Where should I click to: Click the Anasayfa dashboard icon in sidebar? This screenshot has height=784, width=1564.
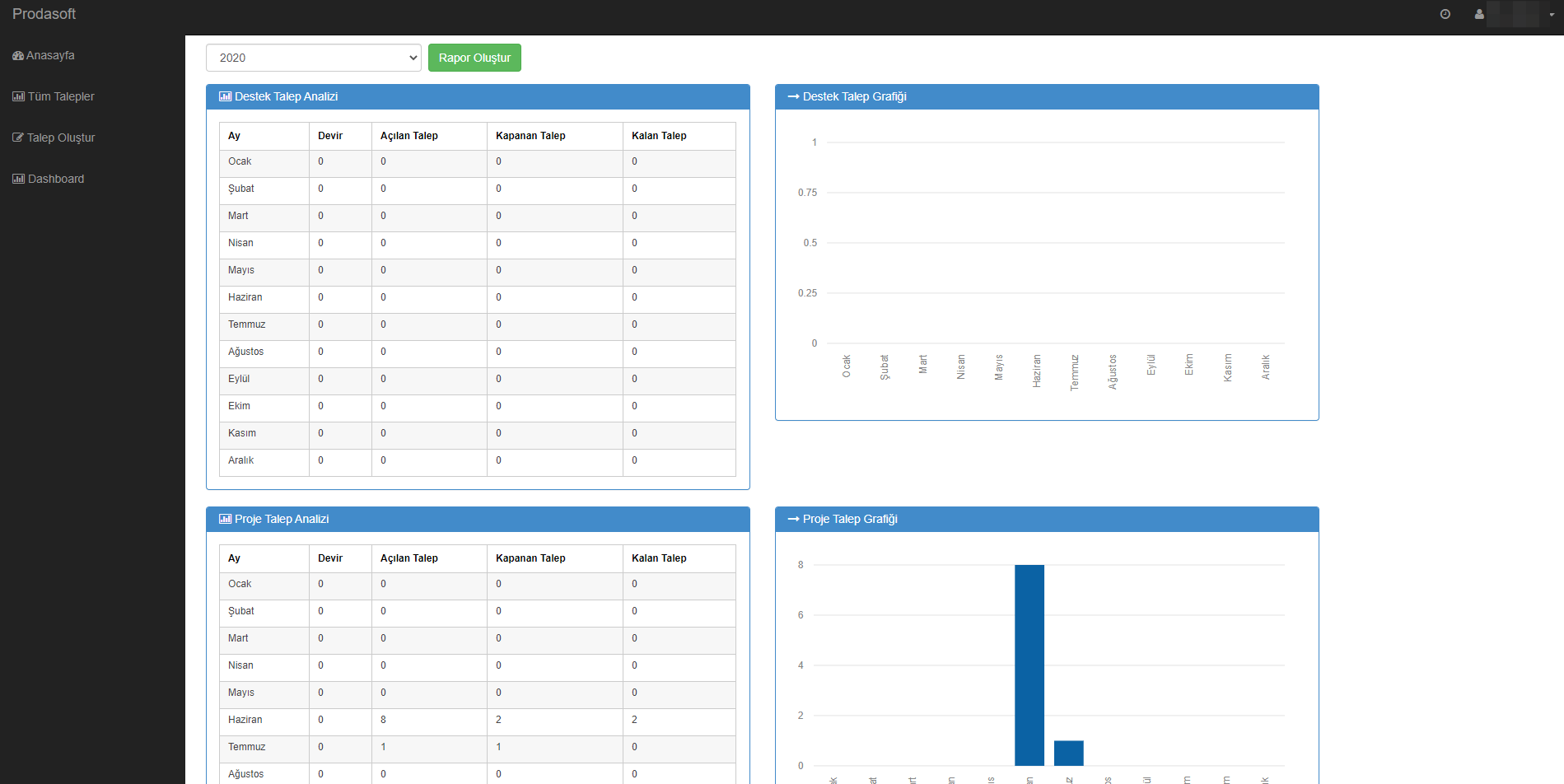pyautogui.click(x=18, y=56)
